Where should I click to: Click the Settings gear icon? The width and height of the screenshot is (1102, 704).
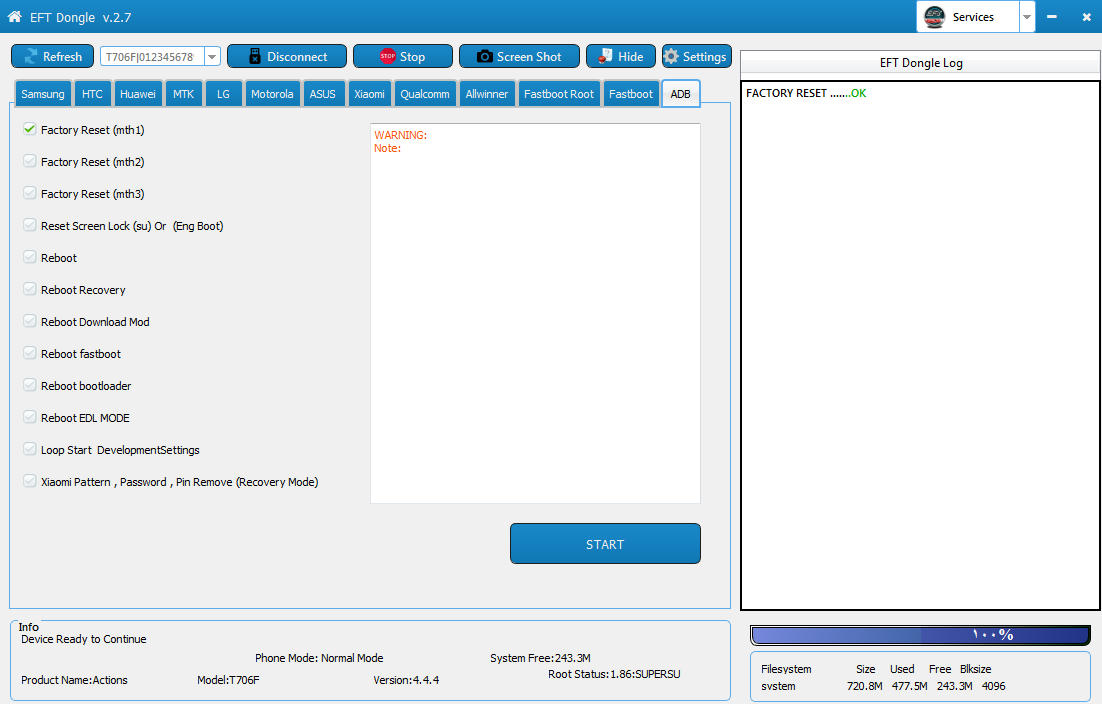pyautogui.click(x=671, y=56)
